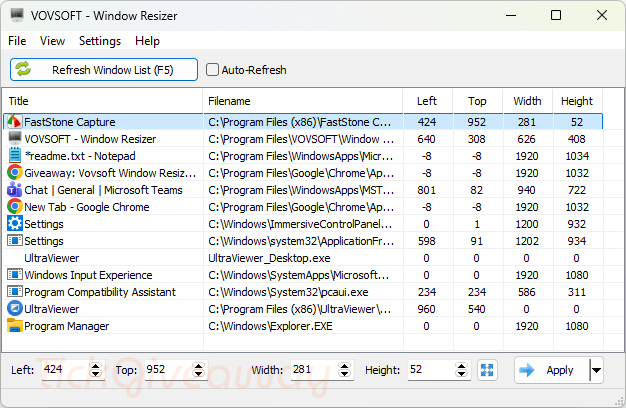Increase the Width value with up arrow

(345, 366)
